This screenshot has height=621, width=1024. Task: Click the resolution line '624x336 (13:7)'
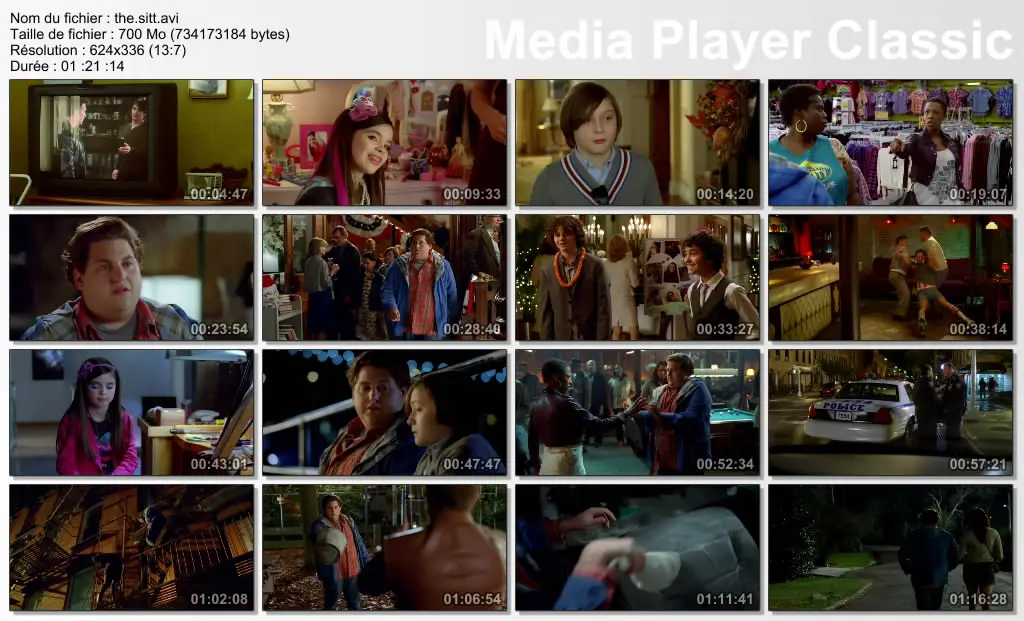coord(138,50)
